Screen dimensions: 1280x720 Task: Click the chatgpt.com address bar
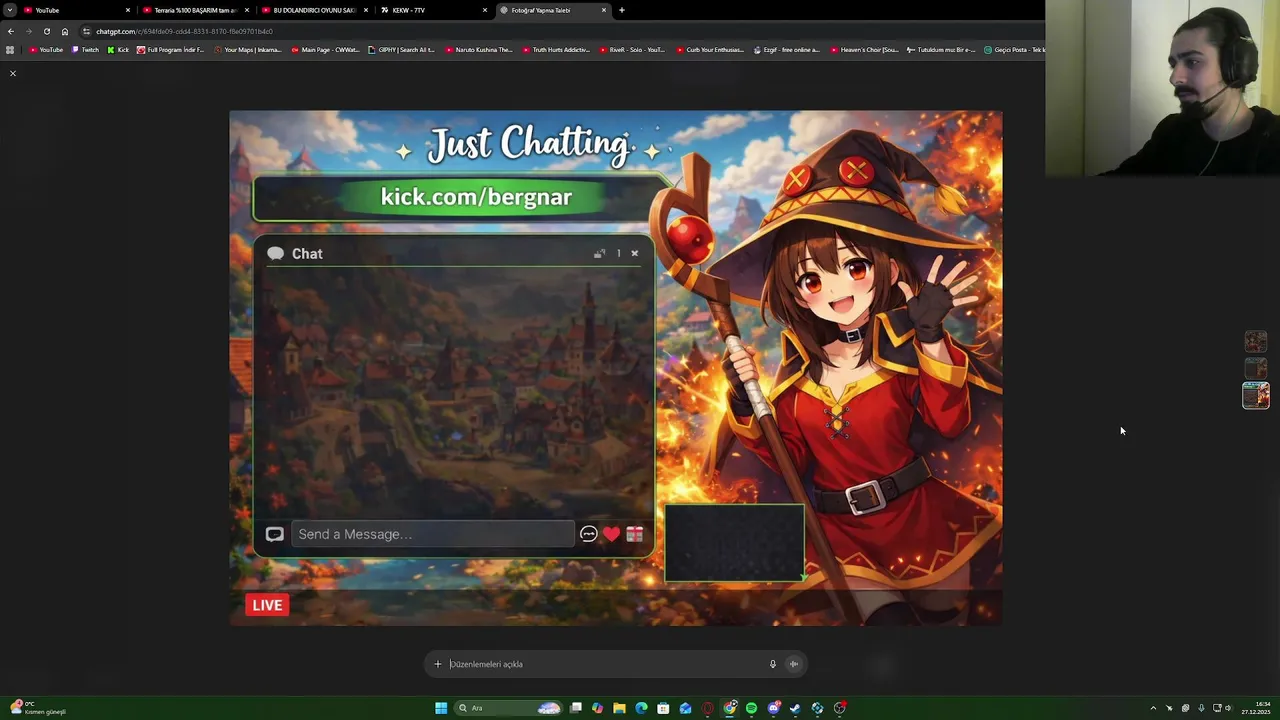(560, 31)
